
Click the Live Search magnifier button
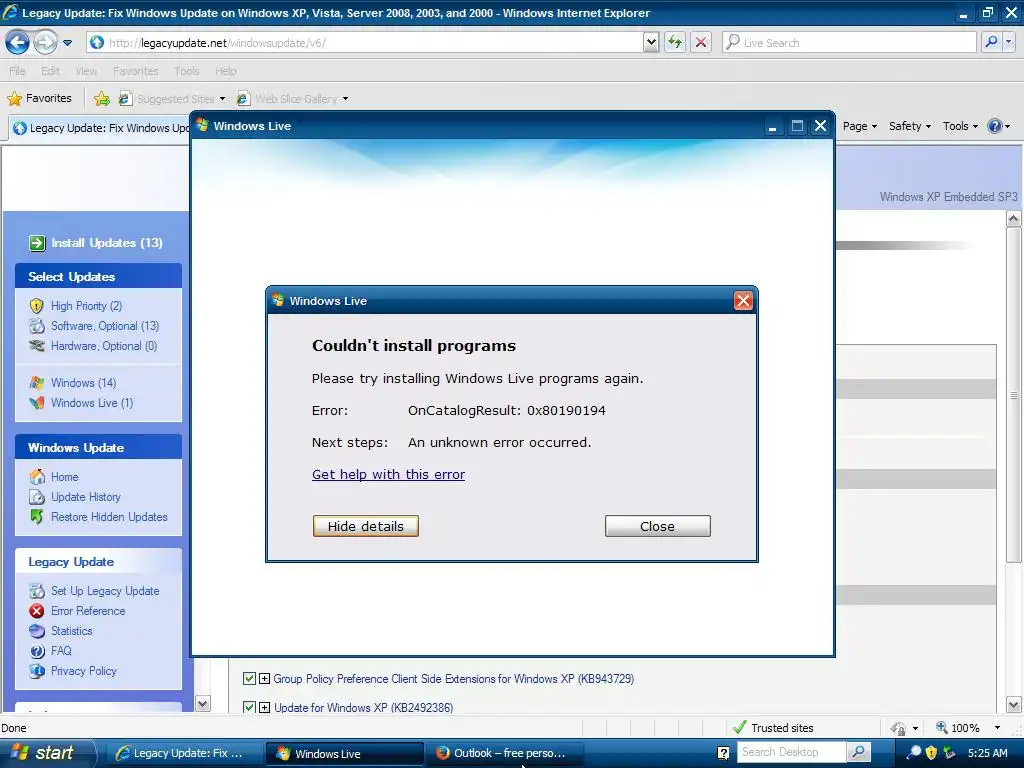pos(991,42)
